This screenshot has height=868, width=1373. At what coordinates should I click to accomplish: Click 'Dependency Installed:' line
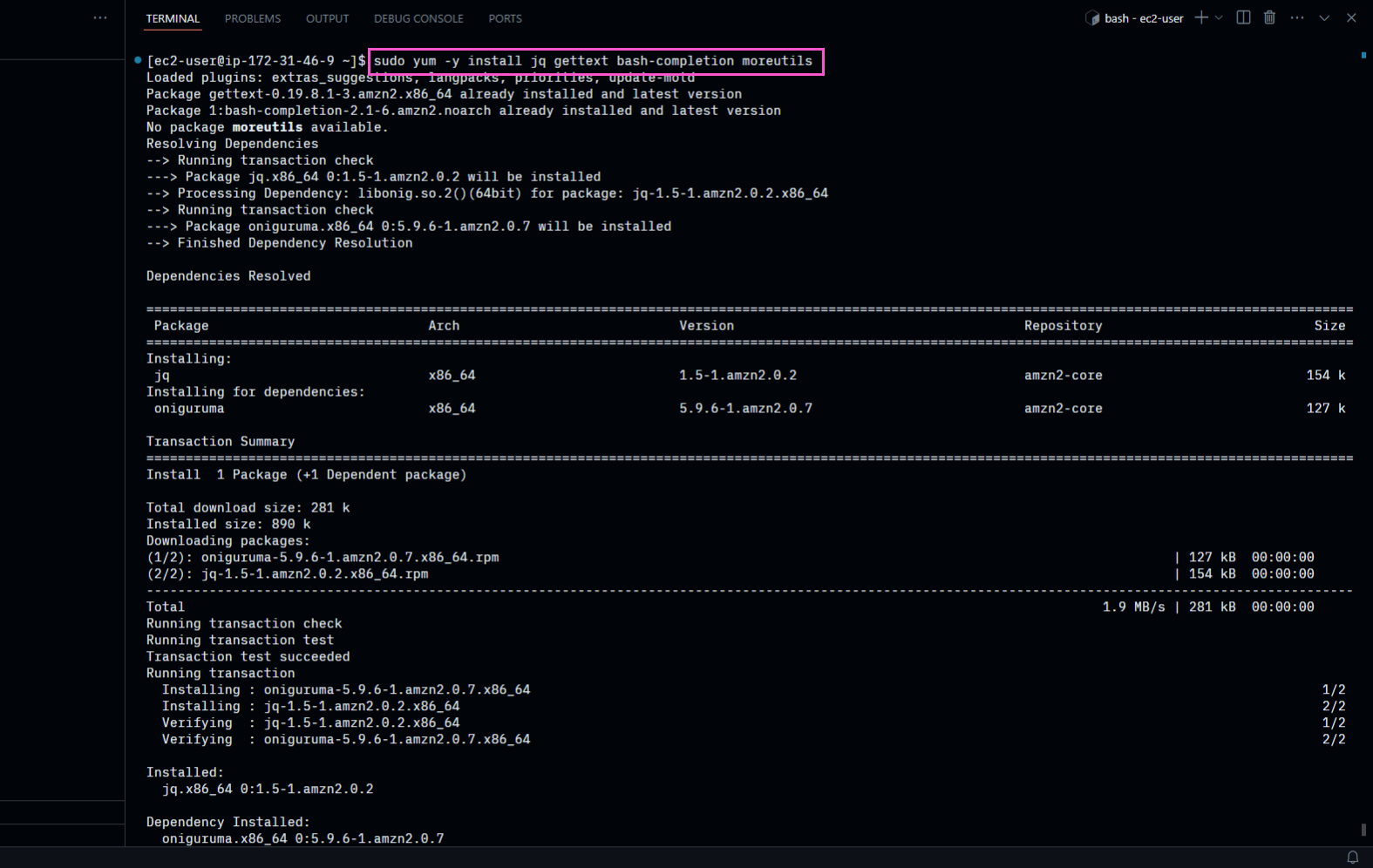click(x=228, y=823)
